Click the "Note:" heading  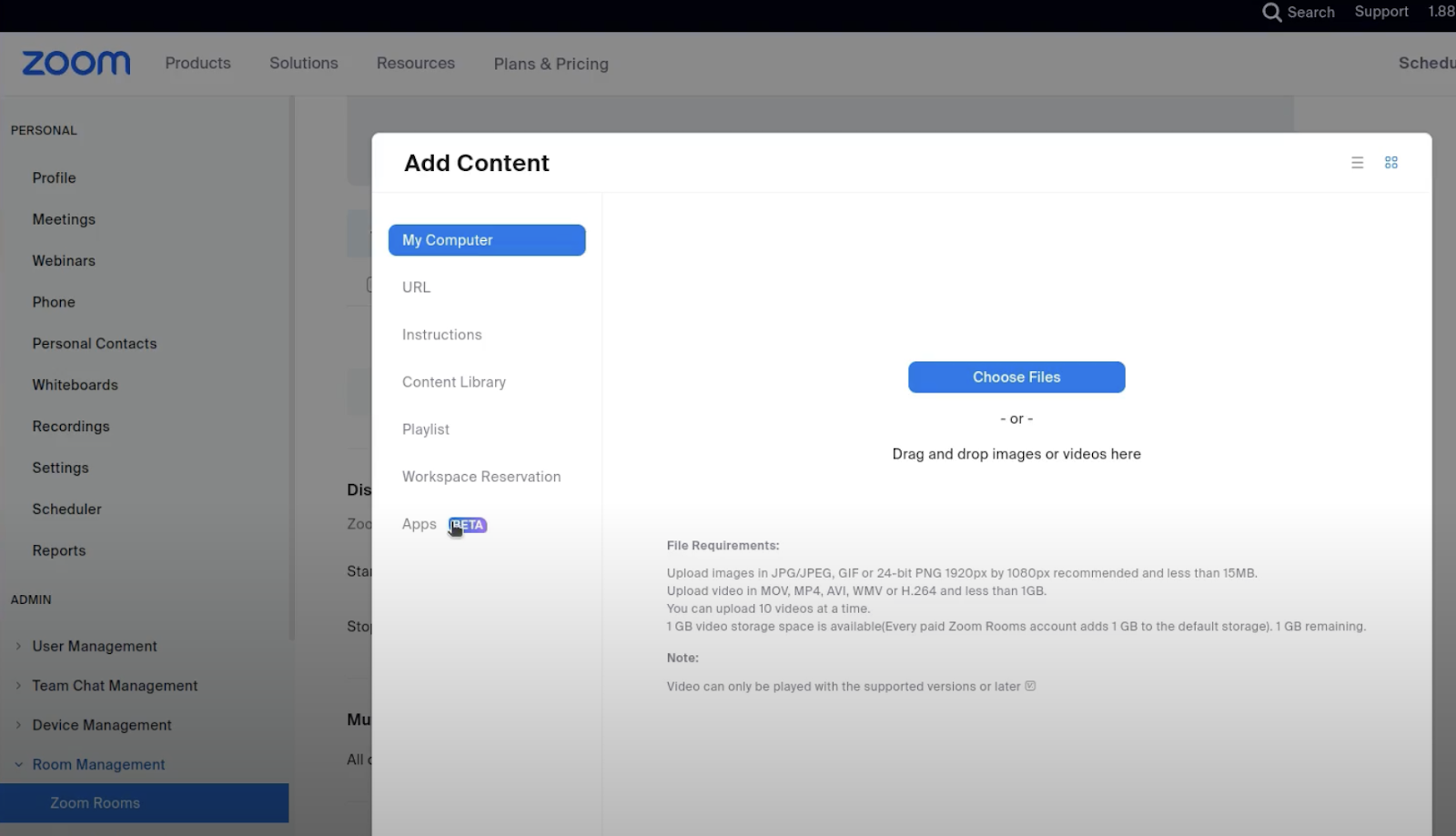pos(682,658)
